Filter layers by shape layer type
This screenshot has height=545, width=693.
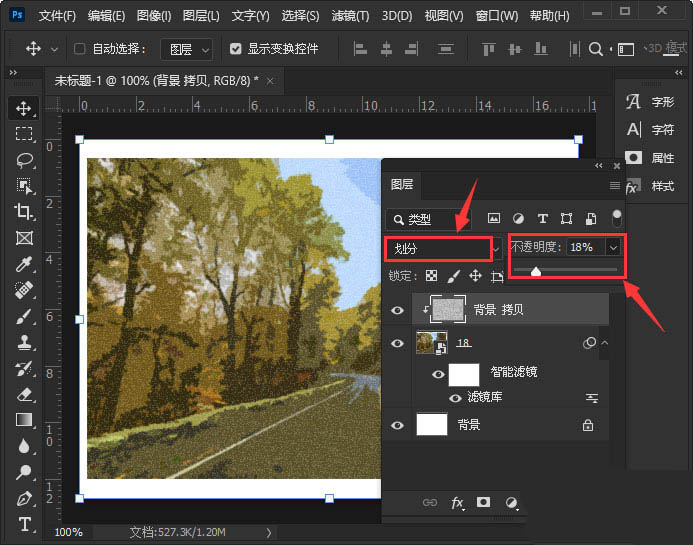[x=566, y=218]
